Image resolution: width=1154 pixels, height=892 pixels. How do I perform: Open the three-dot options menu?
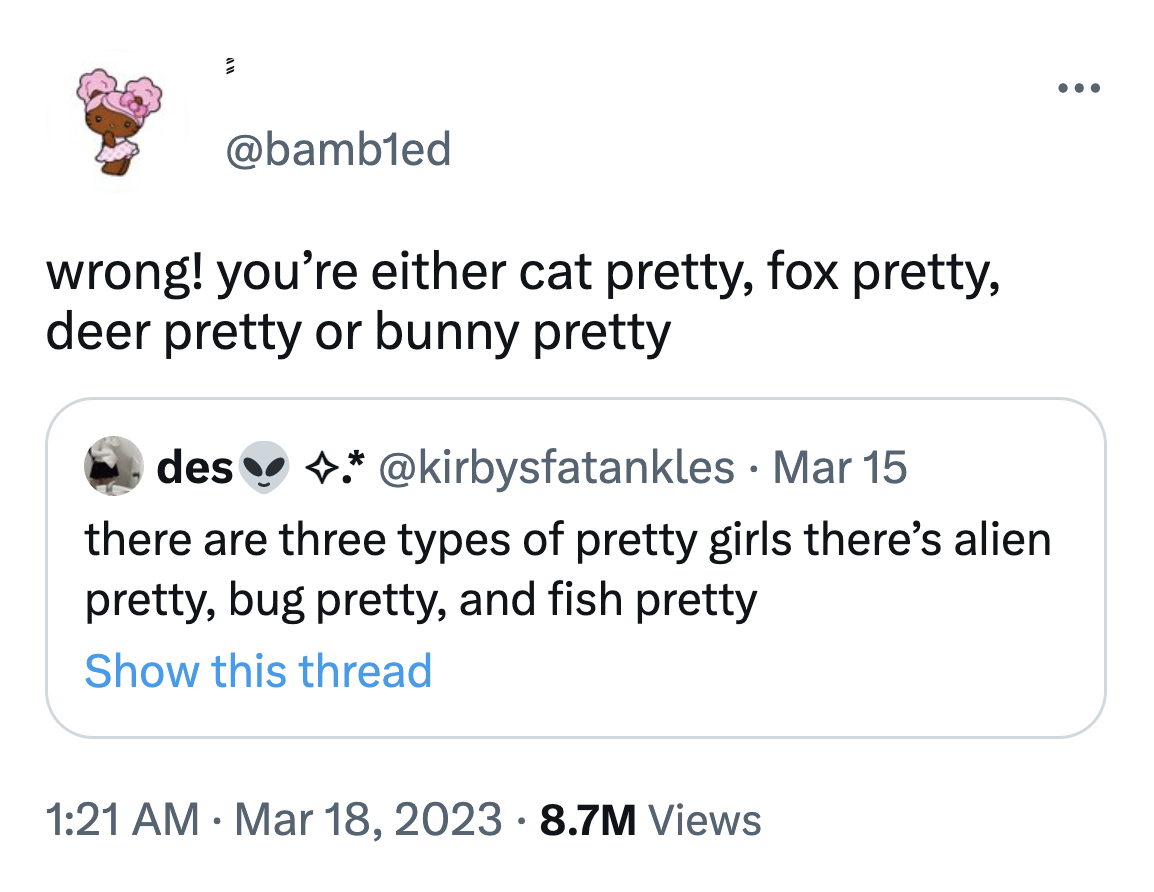click(x=1079, y=88)
